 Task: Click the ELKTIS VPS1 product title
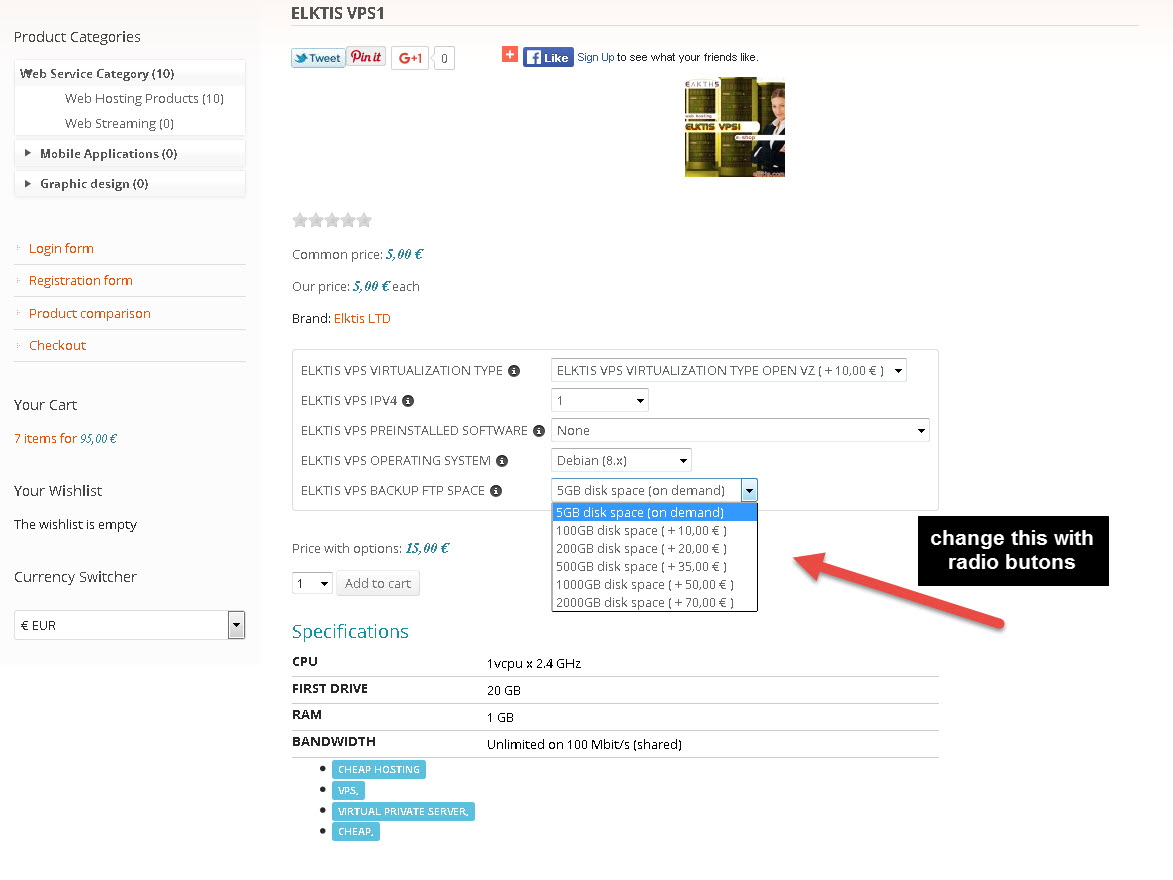(x=337, y=13)
